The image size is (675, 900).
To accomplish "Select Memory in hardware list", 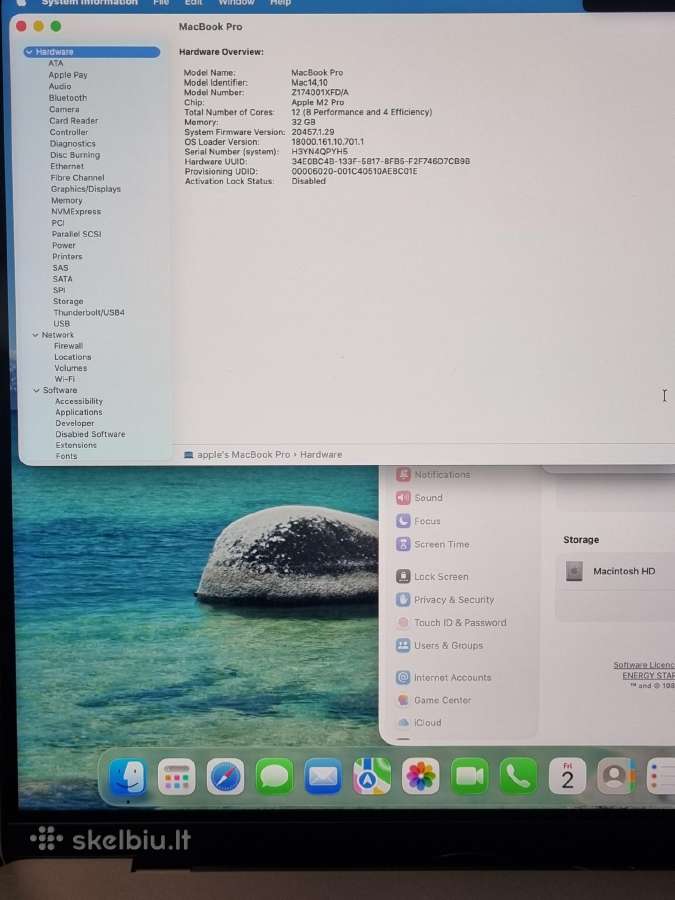I will coord(67,200).
